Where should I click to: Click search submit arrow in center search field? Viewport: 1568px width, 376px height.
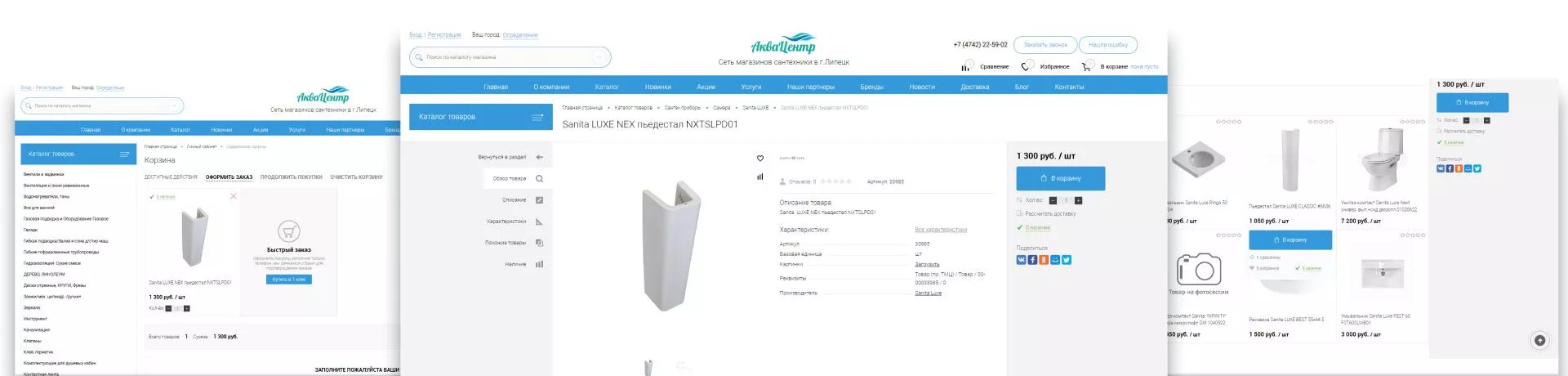click(x=598, y=57)
